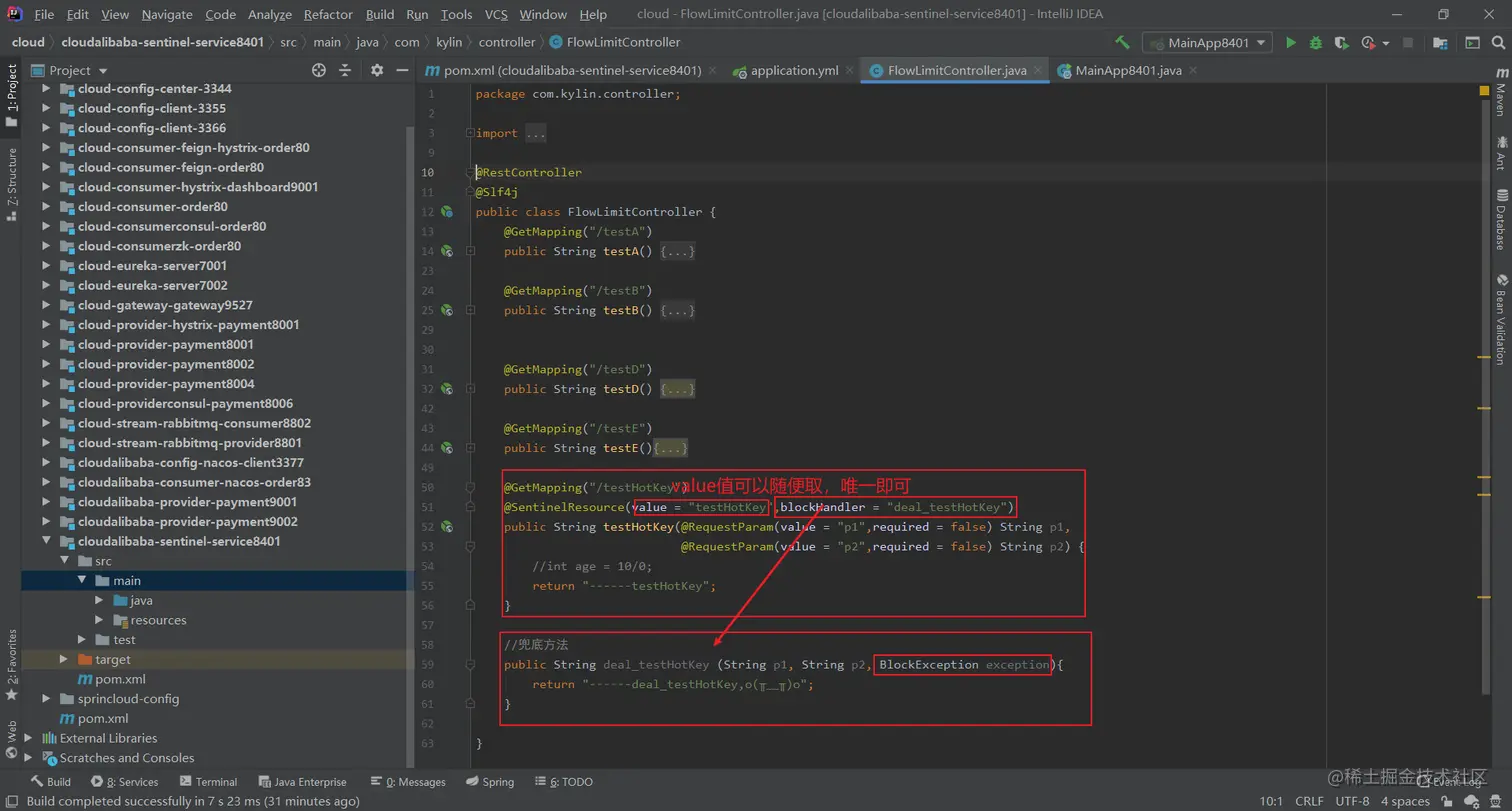Toggle the 1: Project tool window stripe
This screenshot has width=1512, height=811.
tap(11, 96)
